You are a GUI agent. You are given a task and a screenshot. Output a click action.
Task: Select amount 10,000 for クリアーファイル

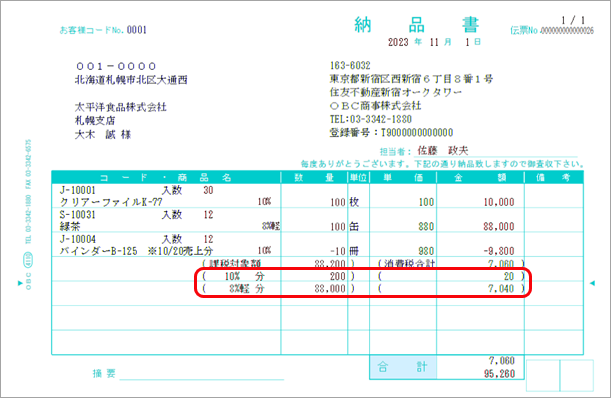pyautogui.click(x=499, y=202)
